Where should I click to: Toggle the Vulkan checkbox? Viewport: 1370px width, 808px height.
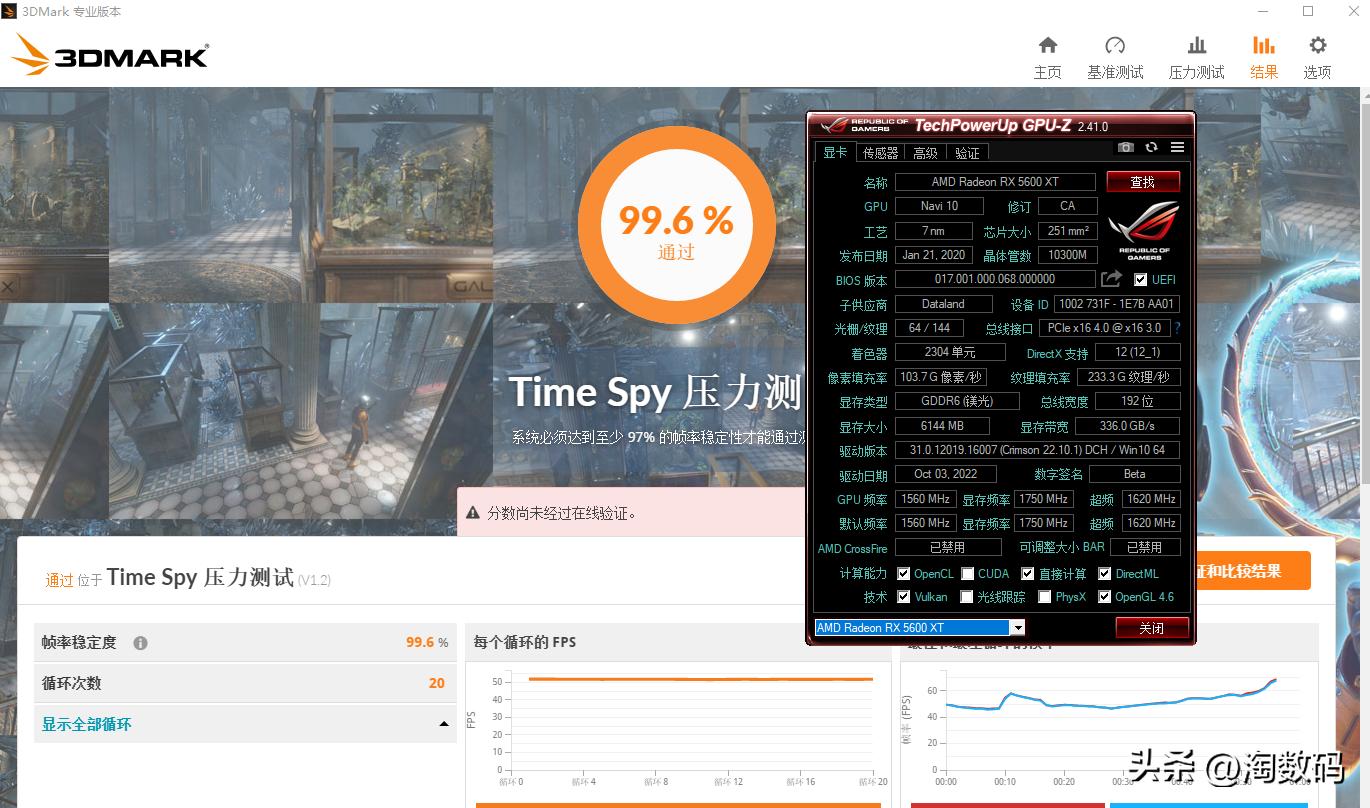point(904,597)
